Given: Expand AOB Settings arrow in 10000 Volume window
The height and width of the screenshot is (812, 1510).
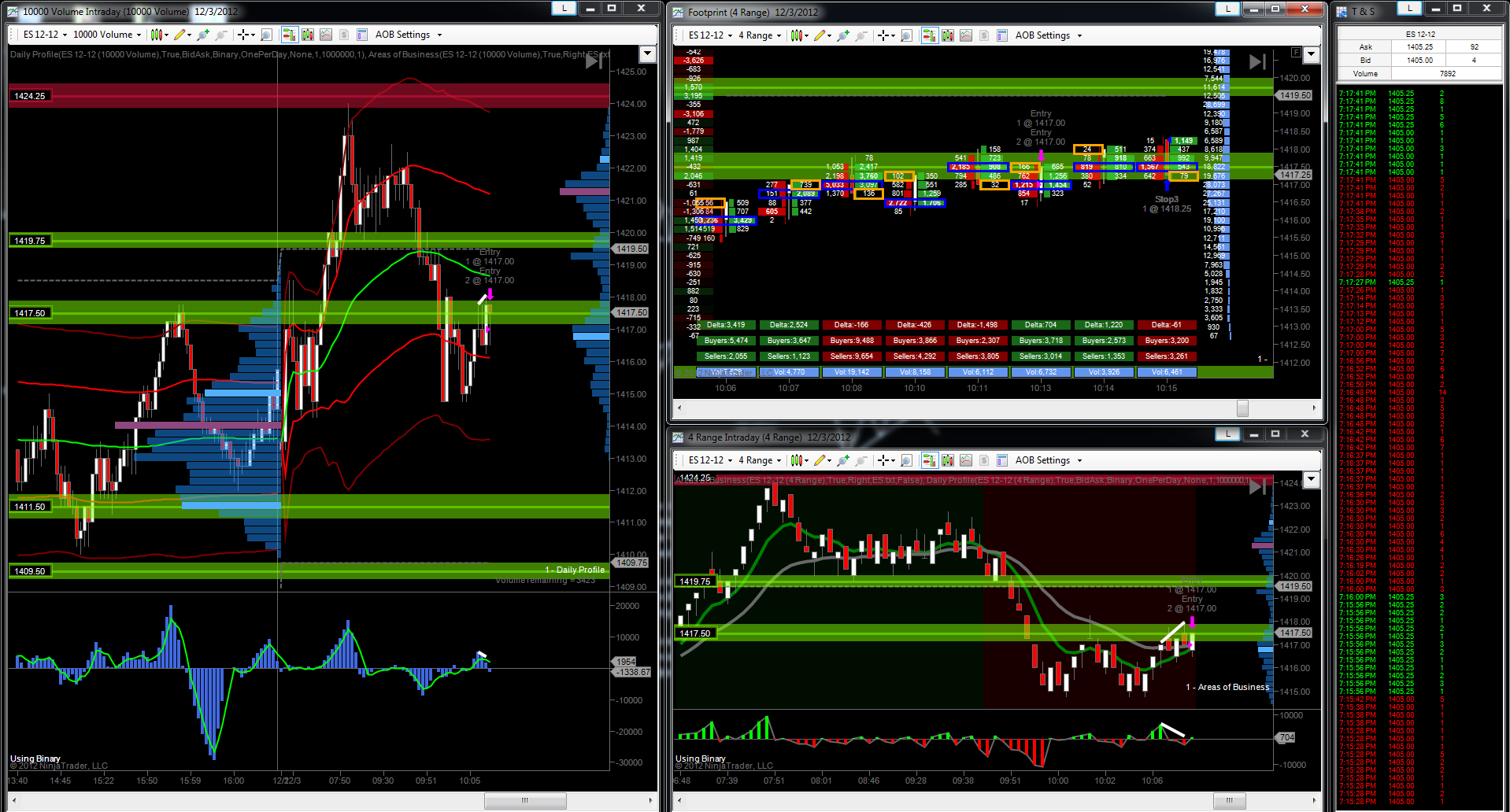Looking at the screenshot, I should (x=439, y=35).
